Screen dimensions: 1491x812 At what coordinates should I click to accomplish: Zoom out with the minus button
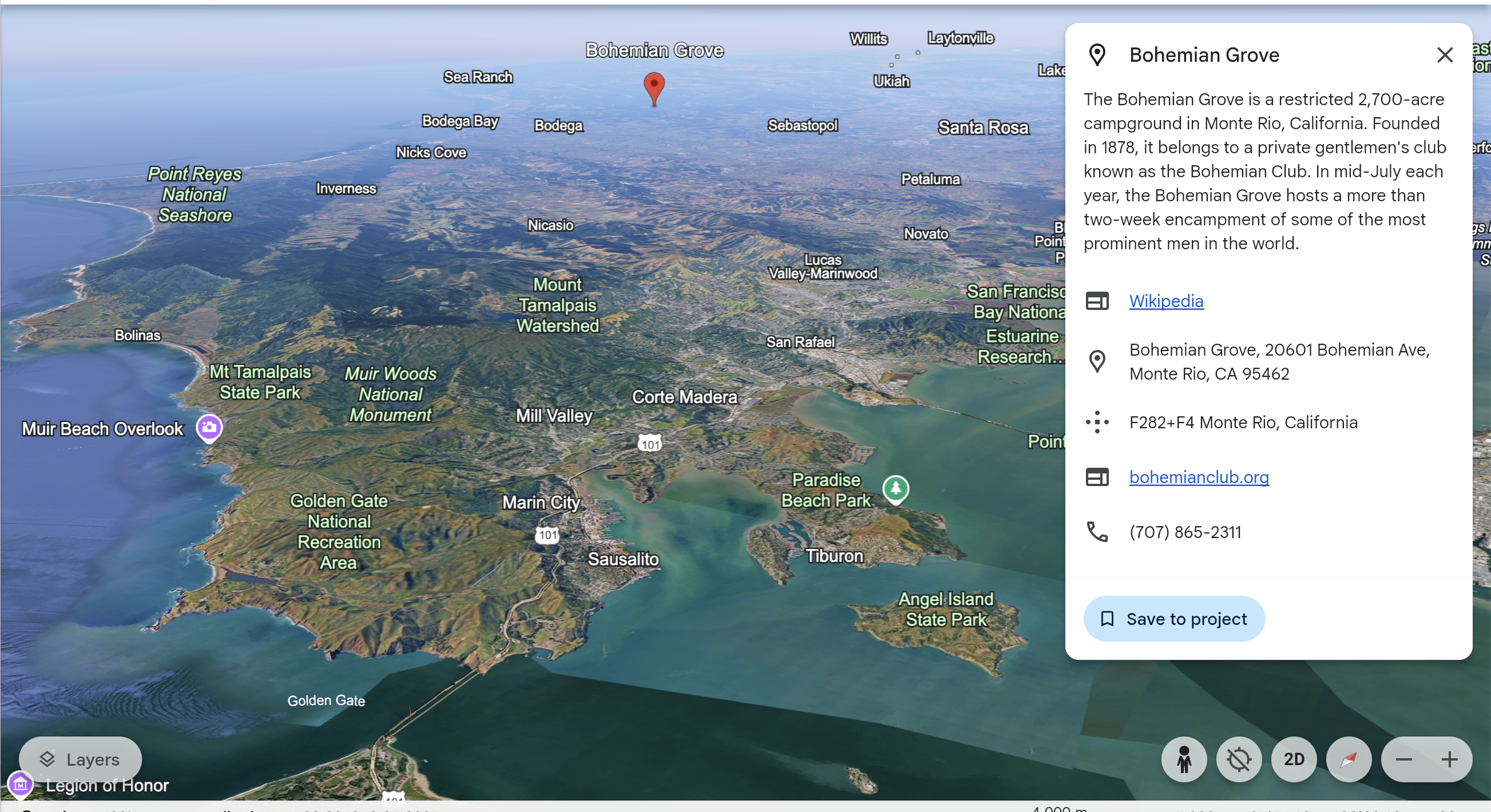pyautogui.click(x=1403, y=759)
